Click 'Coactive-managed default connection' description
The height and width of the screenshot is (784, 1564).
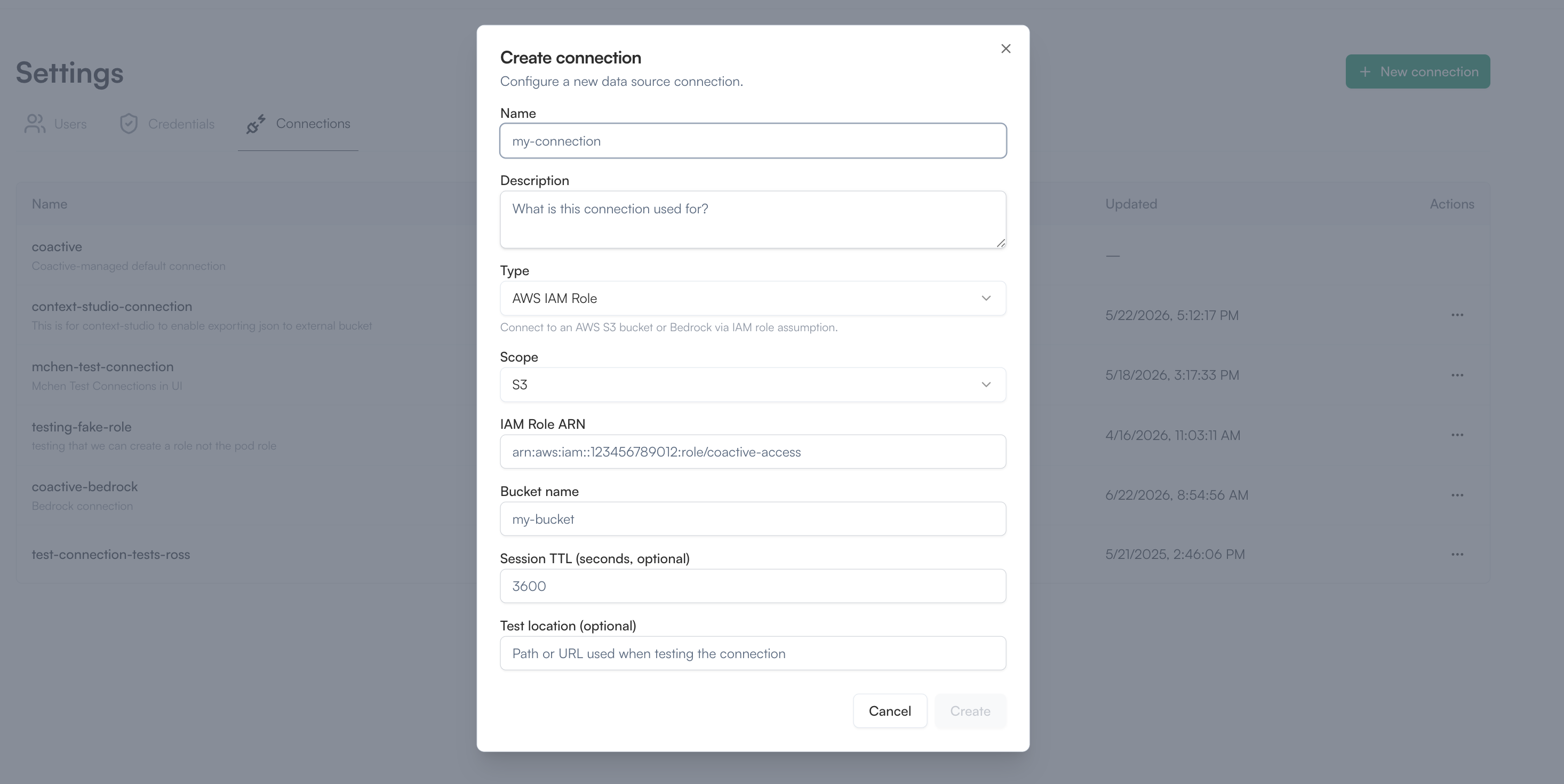pyautogui.click(x=128, y=266)
